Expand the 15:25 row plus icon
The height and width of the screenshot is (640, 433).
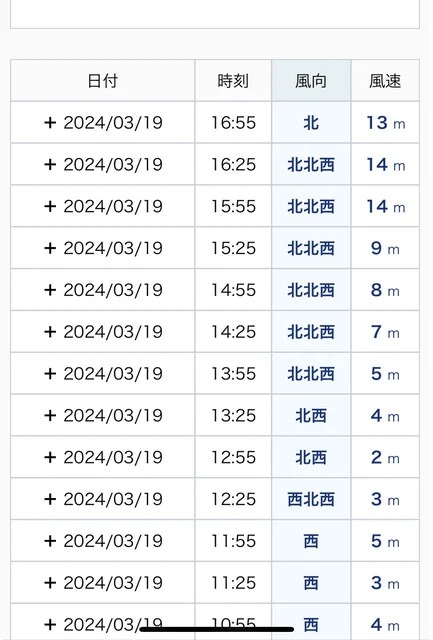50,248
